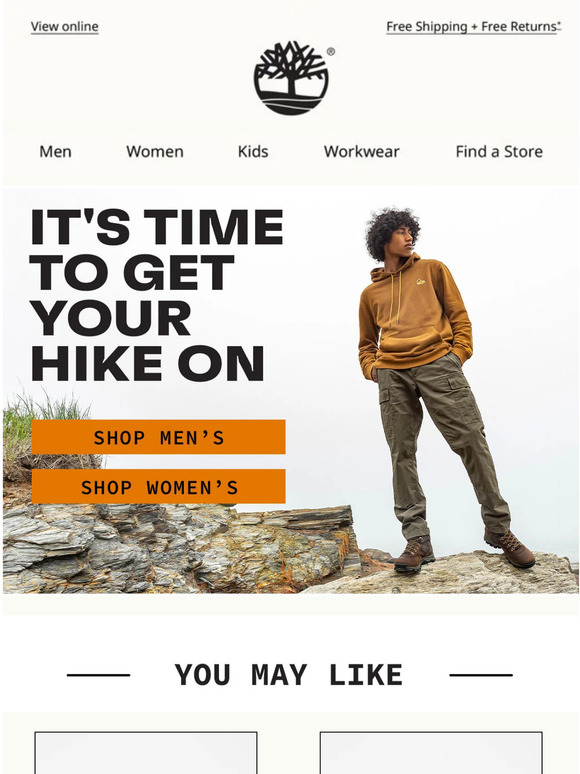Go to the Kids section

(x=253, y=152)
